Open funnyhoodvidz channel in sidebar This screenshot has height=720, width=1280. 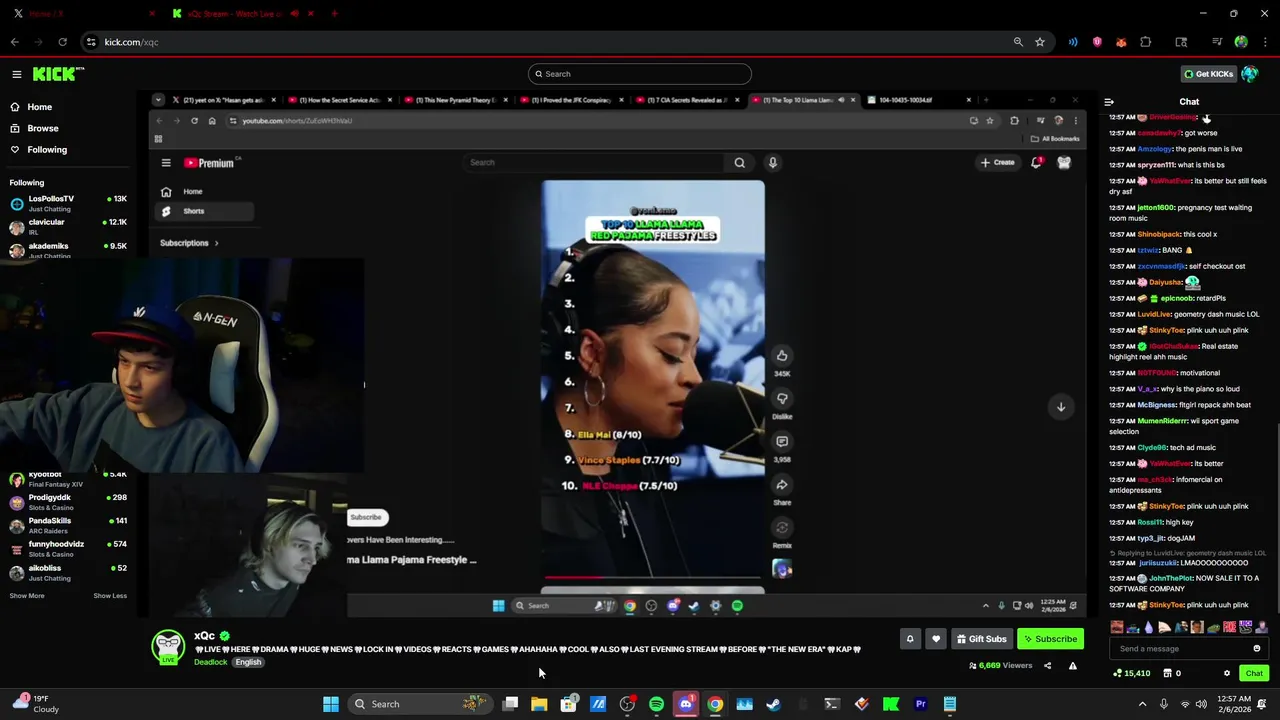coord(68,549)
